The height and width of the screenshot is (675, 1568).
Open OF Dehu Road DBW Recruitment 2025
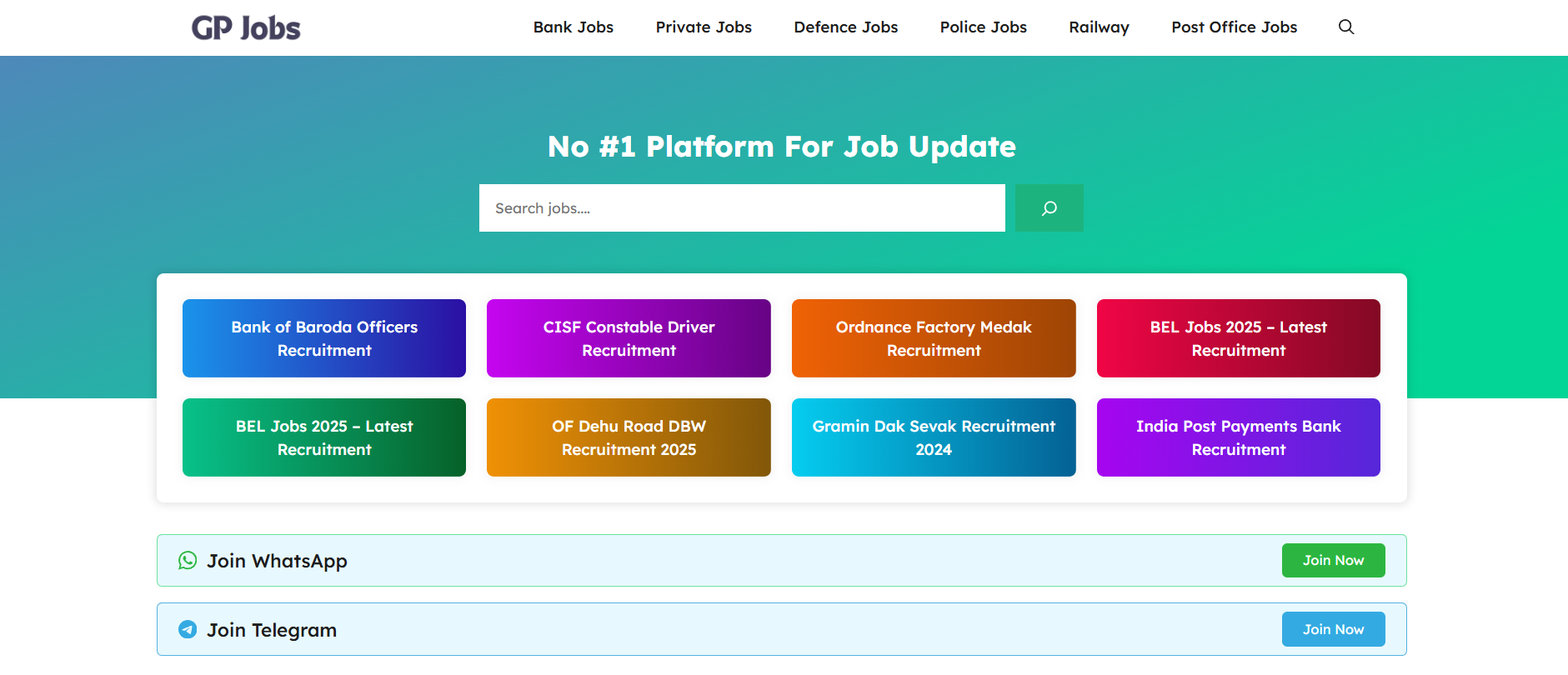pos(629,437)
